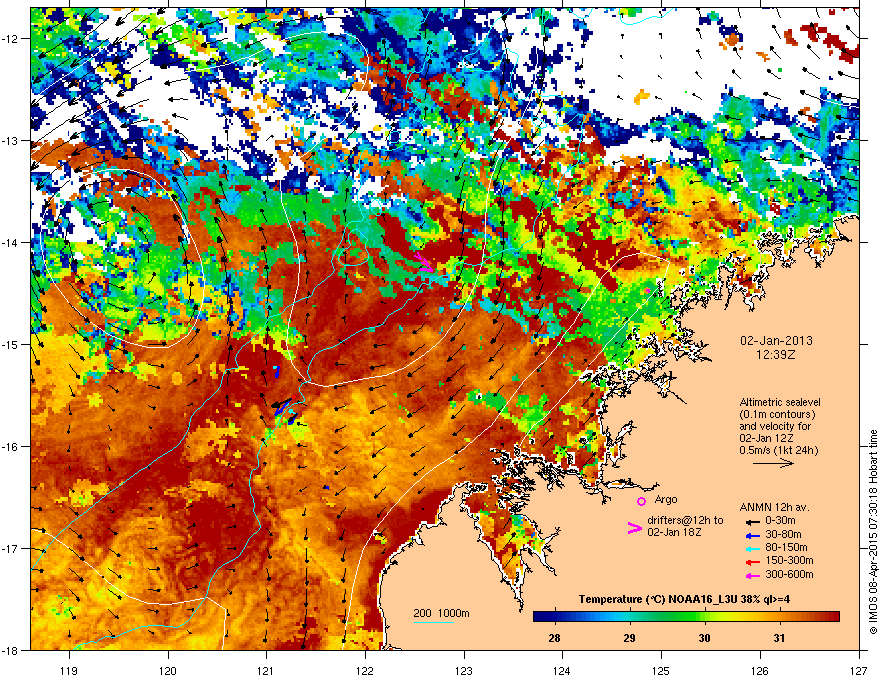880x680 pixels.
Task: Click the longitude axis label '126'
Action: [x=760, y=670]
